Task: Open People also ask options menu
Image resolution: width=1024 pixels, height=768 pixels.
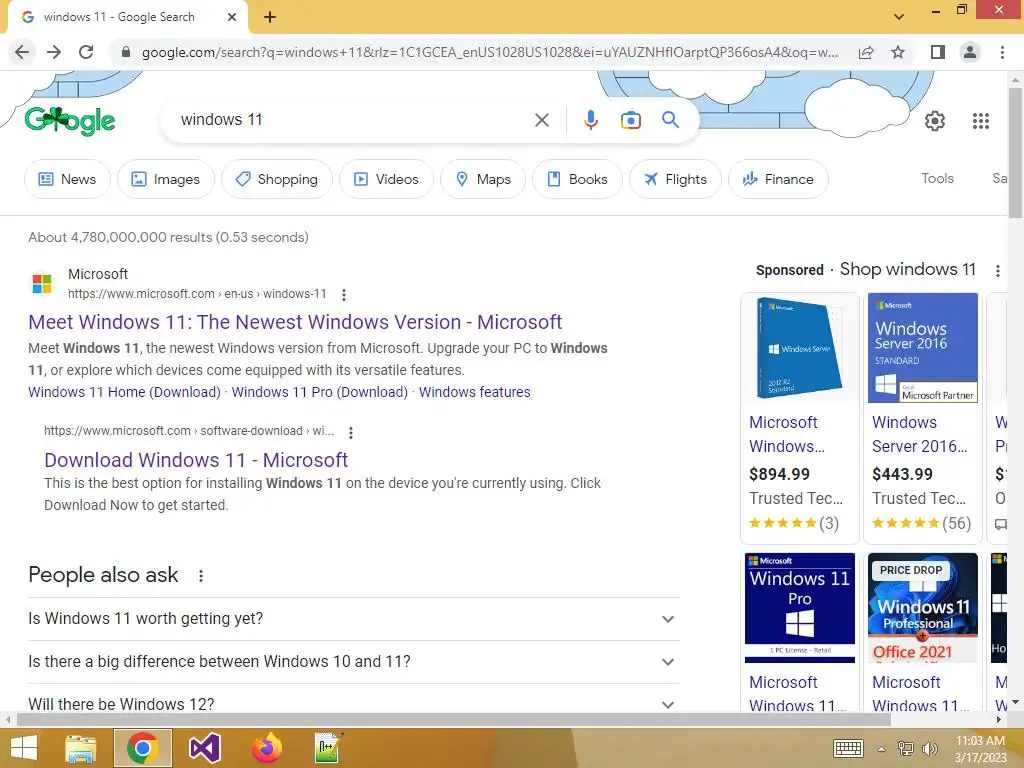Action: (x=201, y=575)
